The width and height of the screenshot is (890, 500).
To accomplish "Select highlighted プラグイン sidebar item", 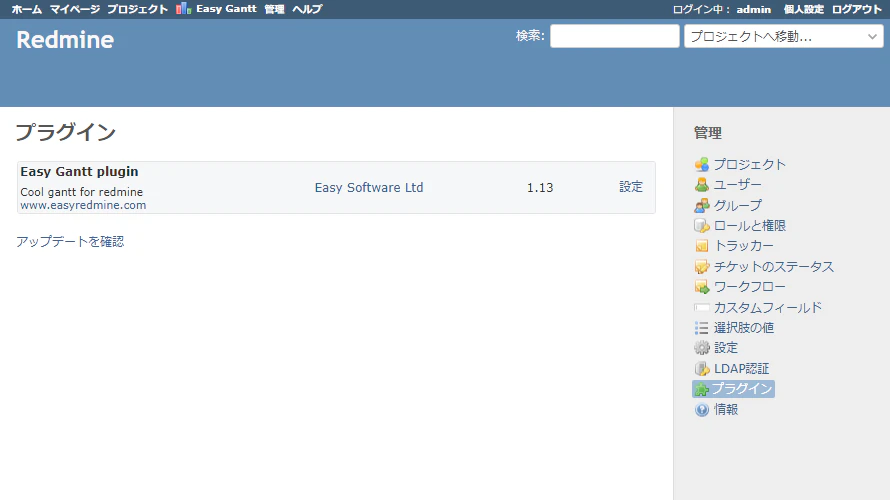I will (x=733, y=389).
